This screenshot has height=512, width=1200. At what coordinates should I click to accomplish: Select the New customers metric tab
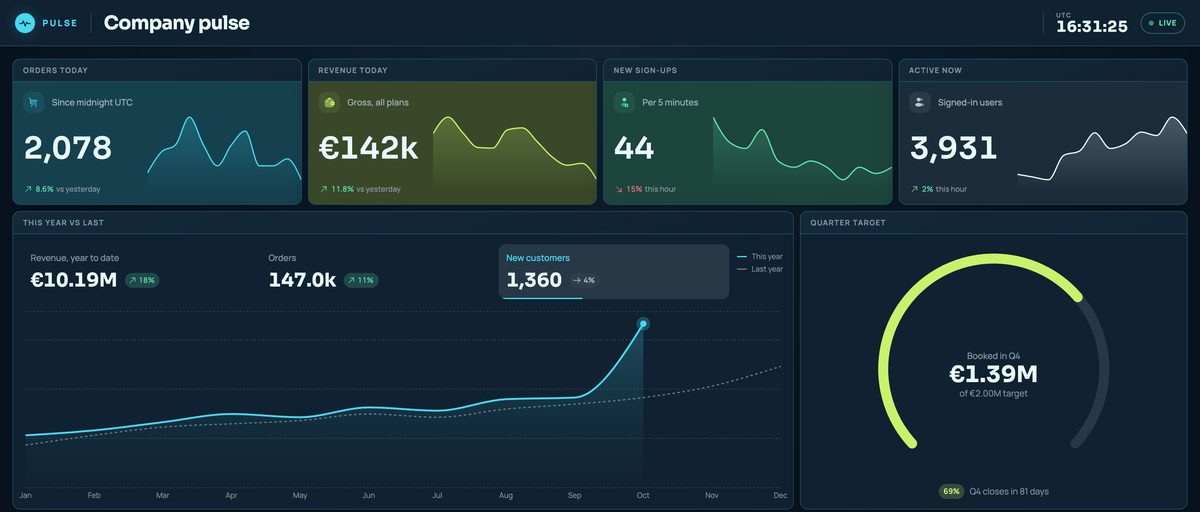click(x=613, y=271)
